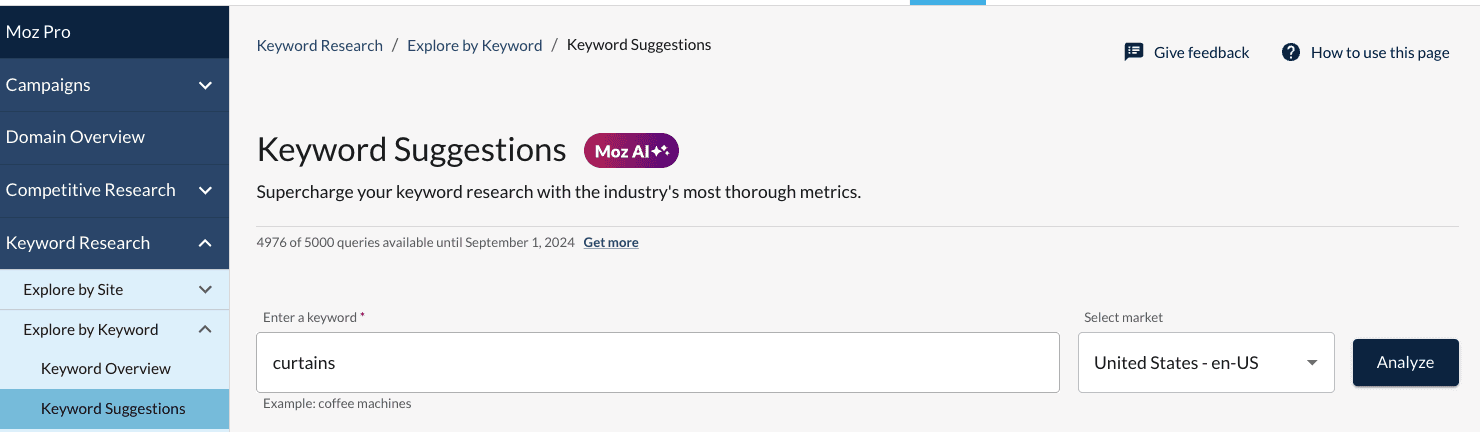The height and width of the screenshot is (432, 1480).
Task: Expand the Campaigns menu chevron
Action: (x=205, y=85)
